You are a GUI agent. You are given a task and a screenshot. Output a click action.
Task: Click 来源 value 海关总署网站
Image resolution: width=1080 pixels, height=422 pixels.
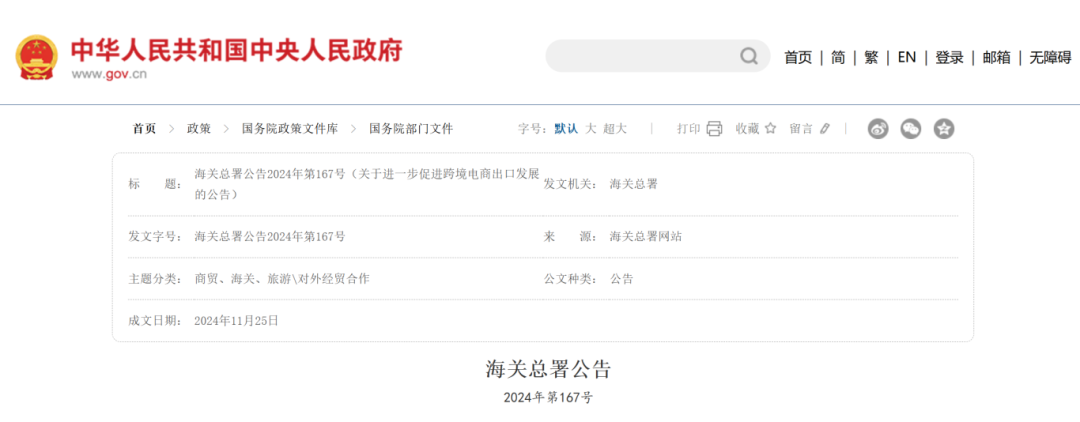click(646, 237)
